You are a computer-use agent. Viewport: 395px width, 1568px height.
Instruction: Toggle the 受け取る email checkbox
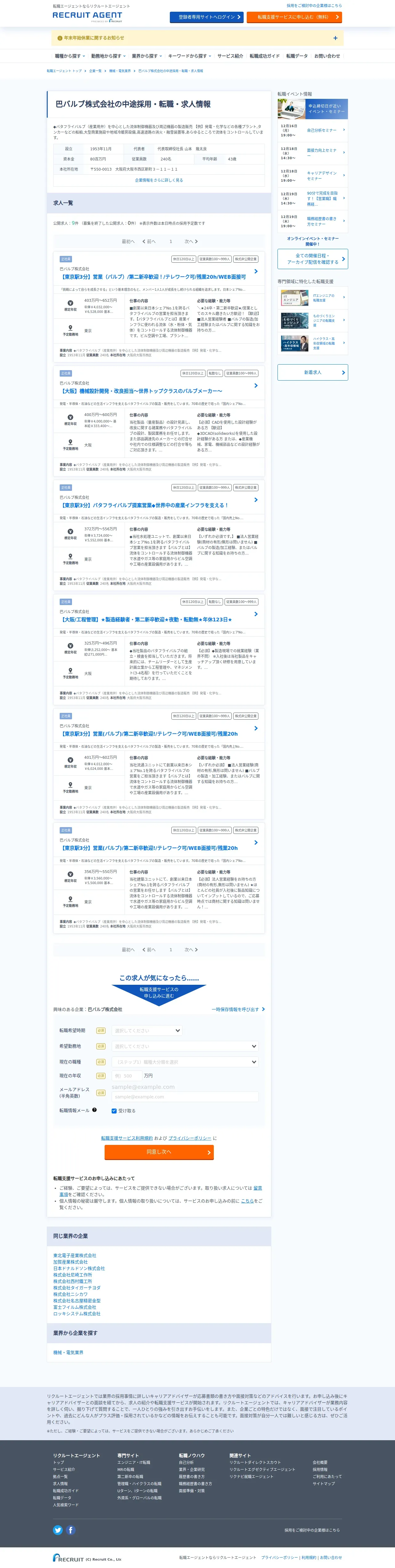tap(114, 1111)
